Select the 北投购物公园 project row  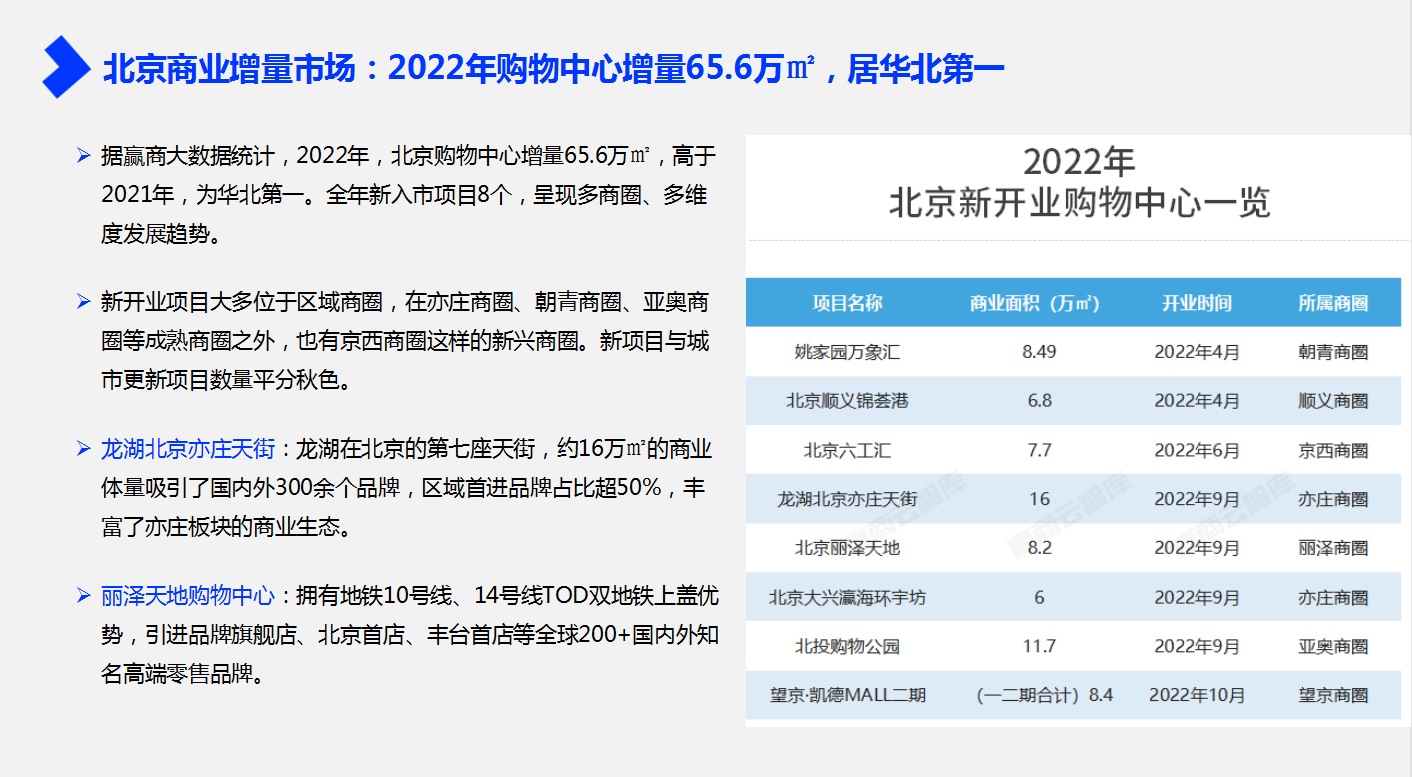click(847, 646)
